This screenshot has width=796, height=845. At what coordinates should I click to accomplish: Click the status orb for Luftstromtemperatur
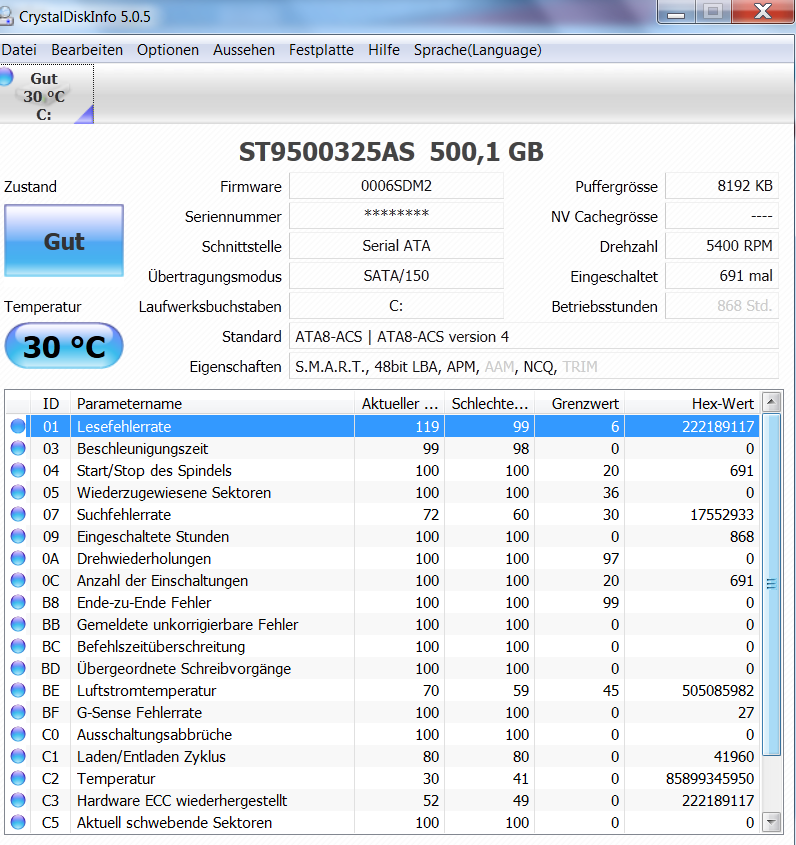[x=18, y=690]
